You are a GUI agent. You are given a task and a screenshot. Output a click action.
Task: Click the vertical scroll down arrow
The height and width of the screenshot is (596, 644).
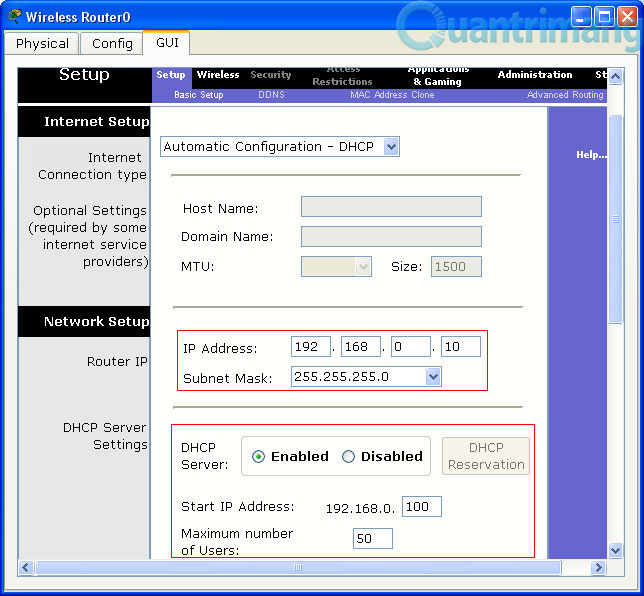pos(615,550)
